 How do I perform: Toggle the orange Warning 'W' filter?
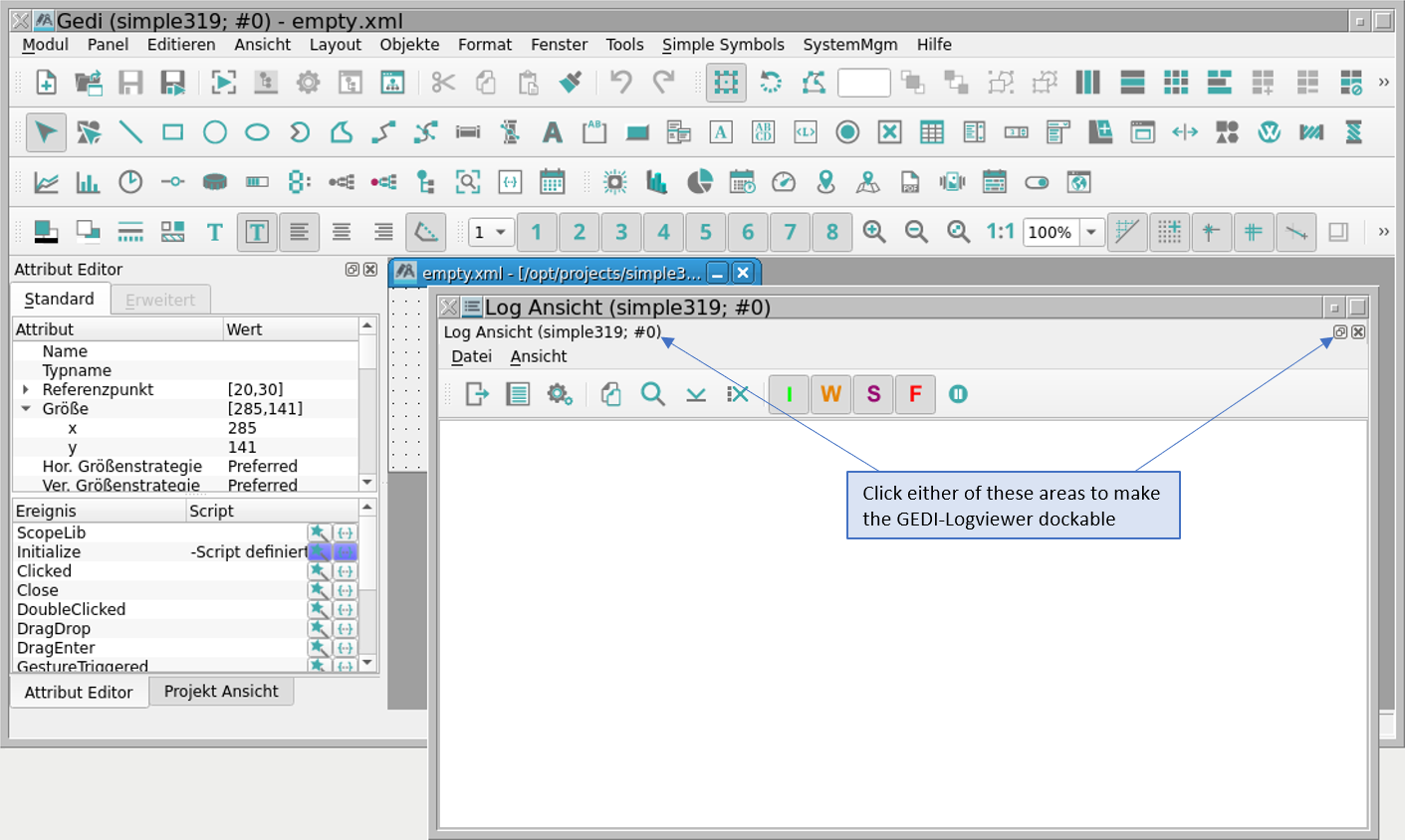(x=831, y=394)
